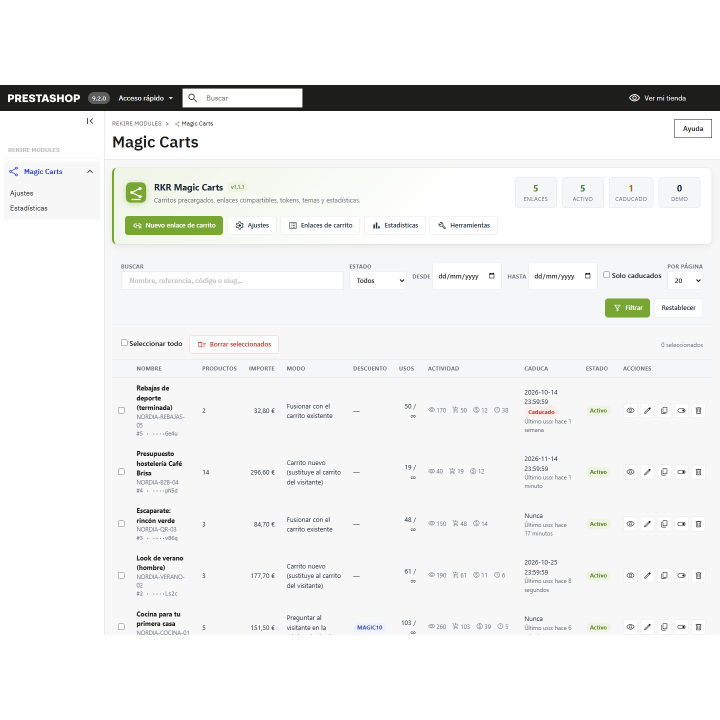Toggle status of Rebajas de deporte link
Viewport: 720px width, 720px height.
click(681, 411)
